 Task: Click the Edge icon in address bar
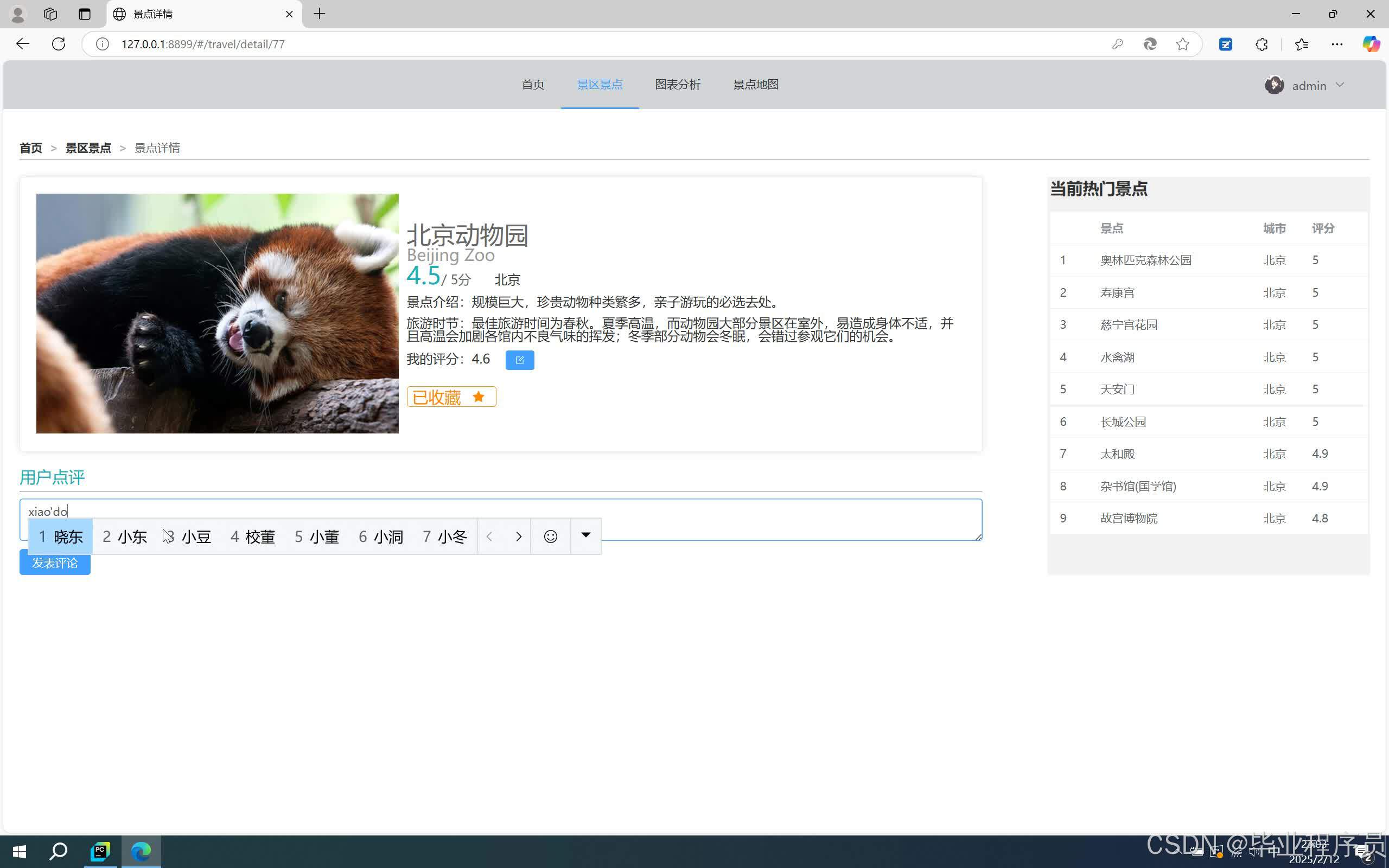coord(1150,44)
